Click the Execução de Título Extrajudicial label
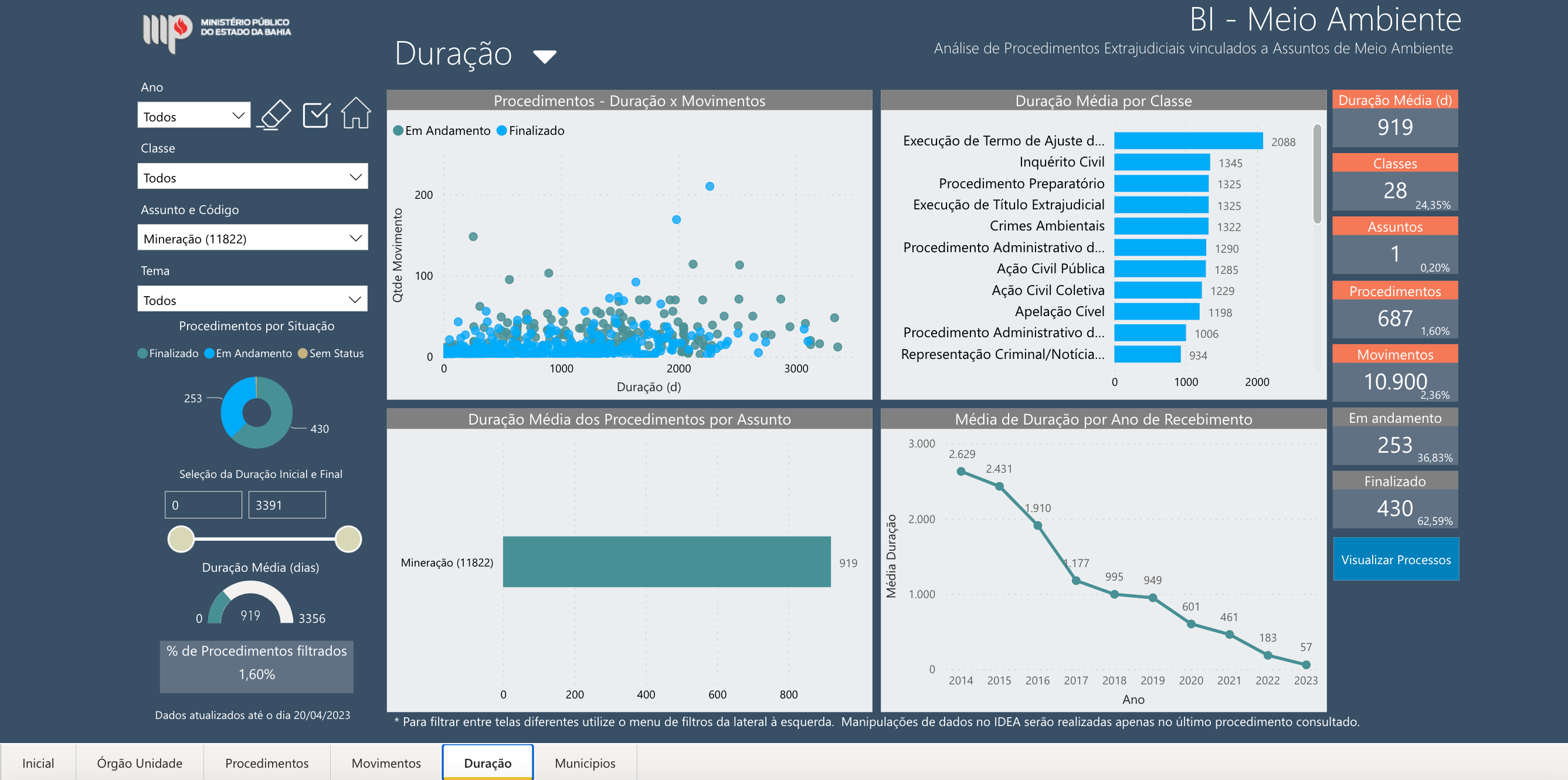 (x=1009, y=205)
